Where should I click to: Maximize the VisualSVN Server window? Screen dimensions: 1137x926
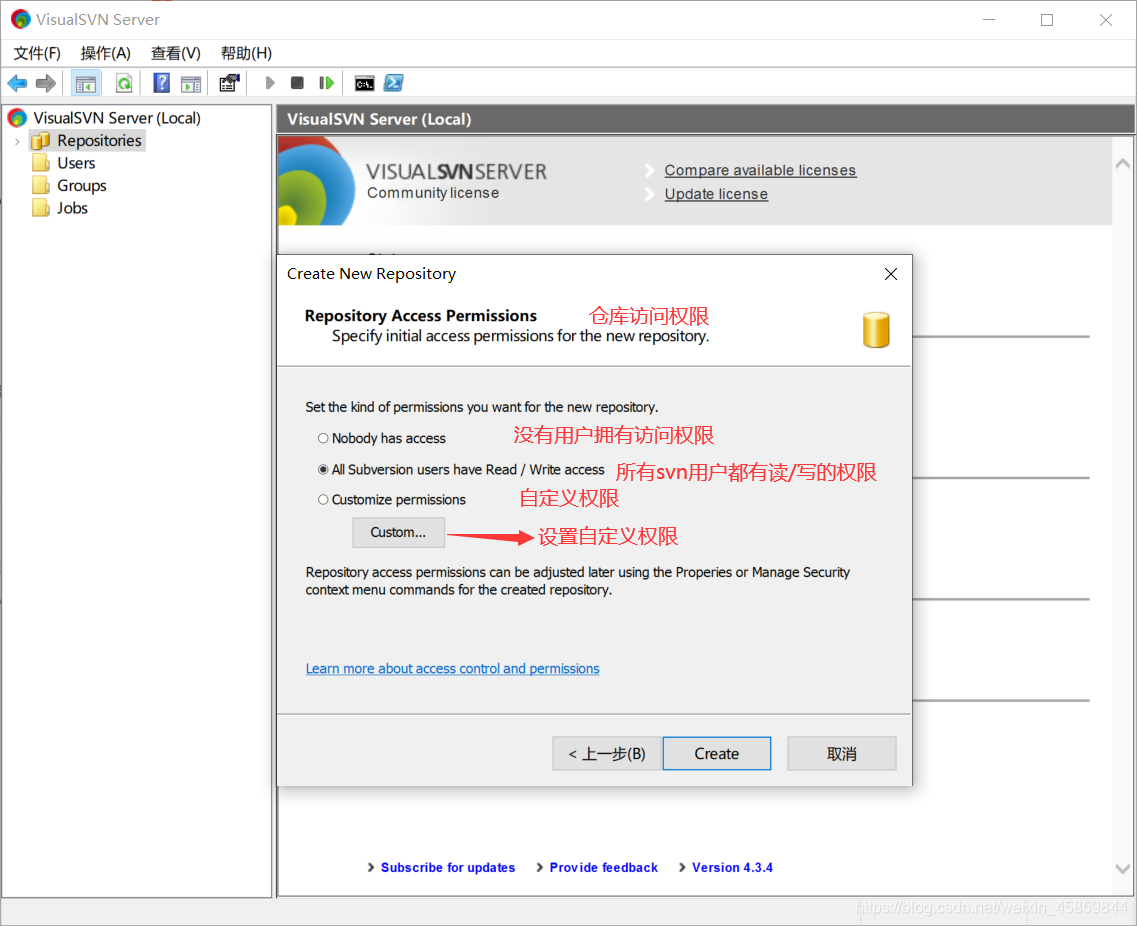[1047, 20]
